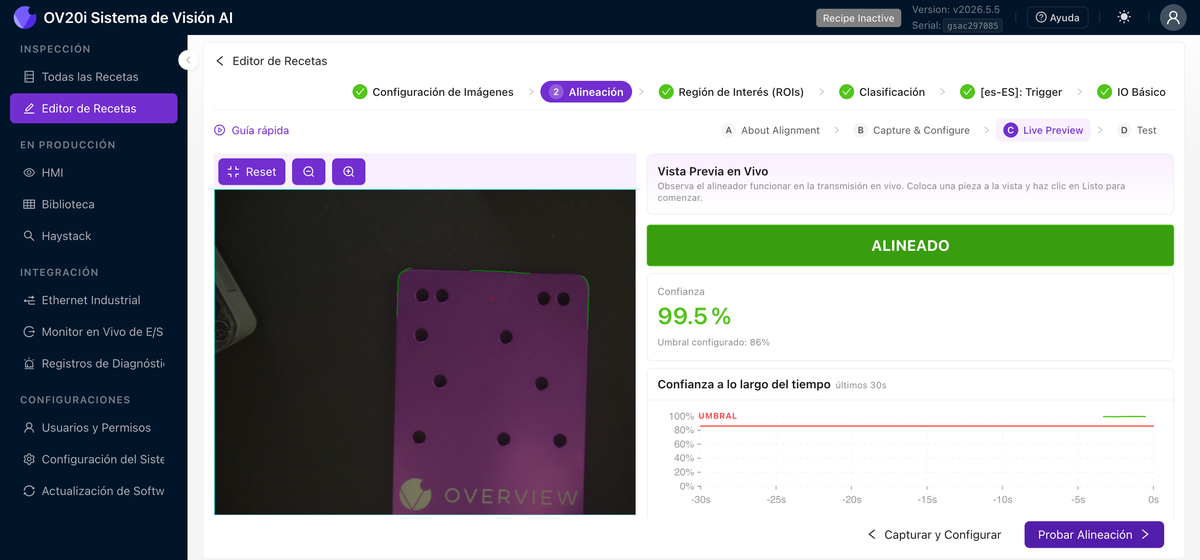Open the user profile avatar menu
The height and width of the screenshot is (560, 1200).
(1173, 17)
